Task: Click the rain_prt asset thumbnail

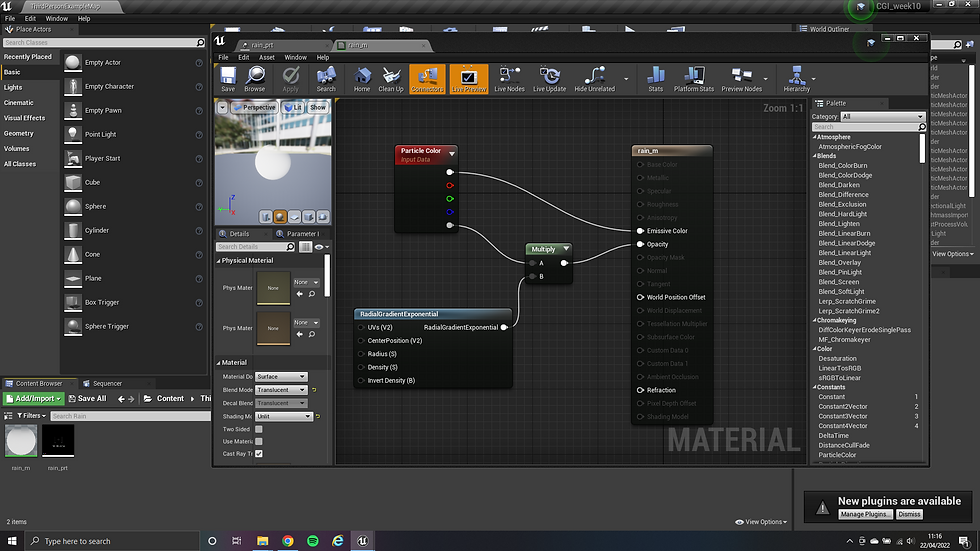Action: pyautogui.click(x=58, y=440)
